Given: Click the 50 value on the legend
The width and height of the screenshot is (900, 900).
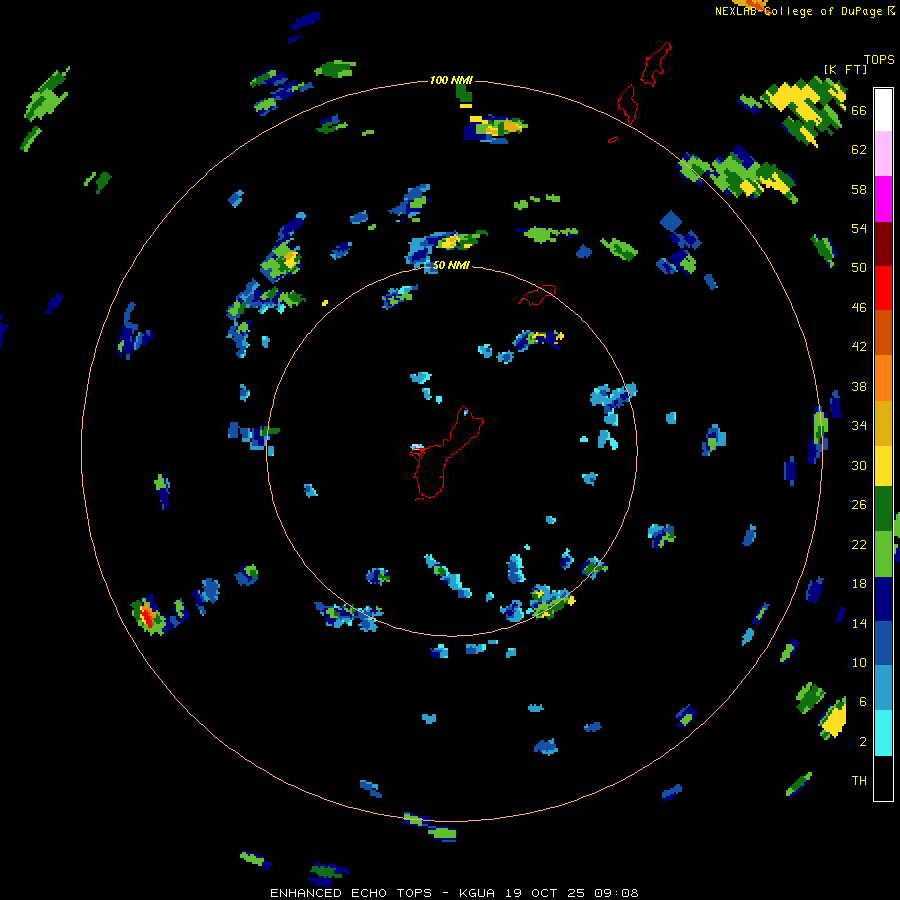Looking at the screenshot, I should (859, 268).
